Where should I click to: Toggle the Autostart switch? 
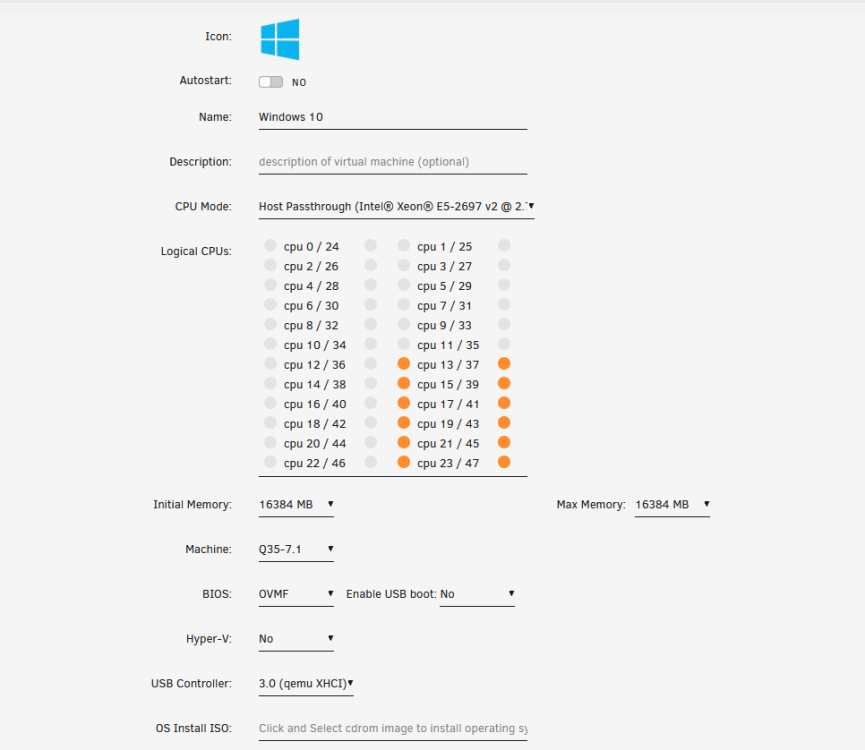point(271,82)
